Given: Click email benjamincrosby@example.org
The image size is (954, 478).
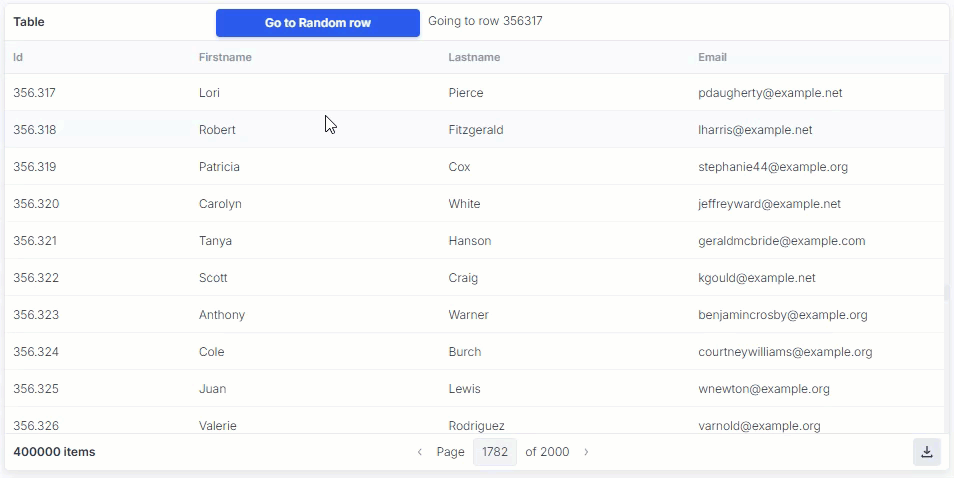Looking at the screenshot, I should (x=783, y=315).
